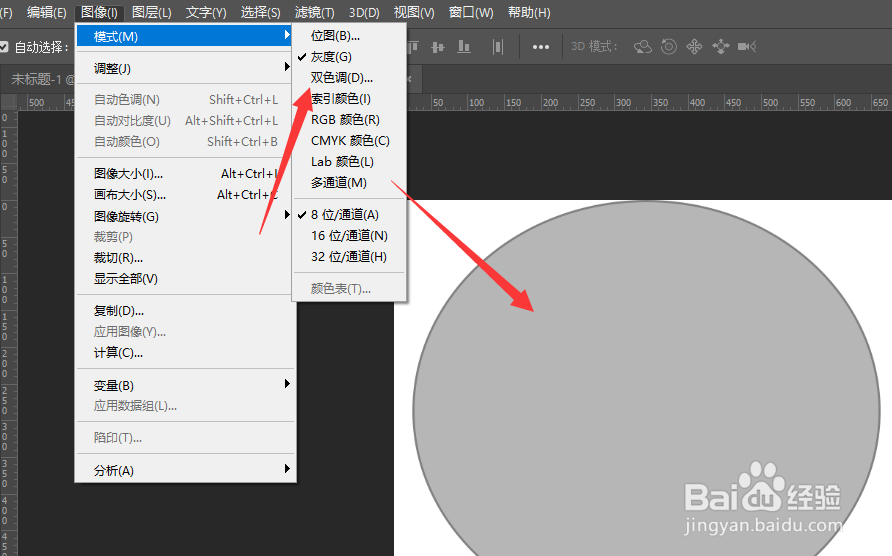Select 位图(B)... mode
This screenshot has width=892, height=556.
pos(349,36)
